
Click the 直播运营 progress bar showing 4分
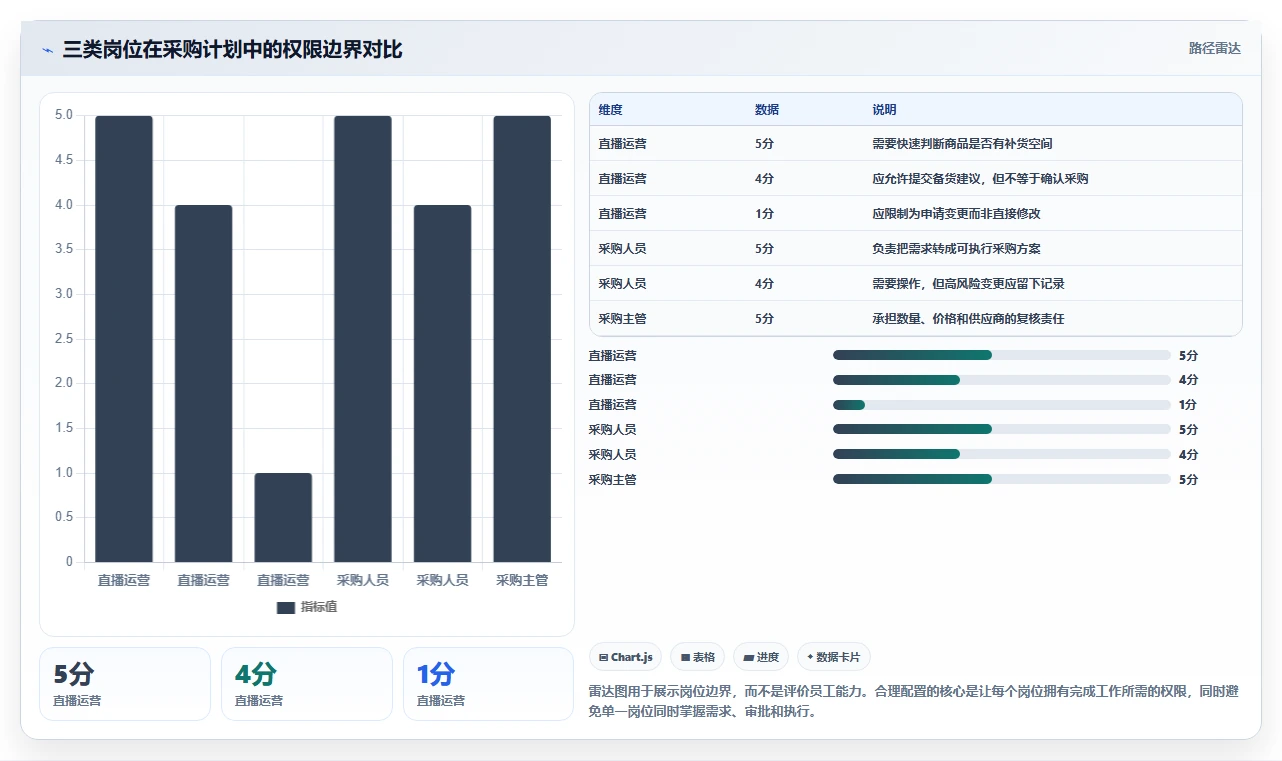(1001, 380)
